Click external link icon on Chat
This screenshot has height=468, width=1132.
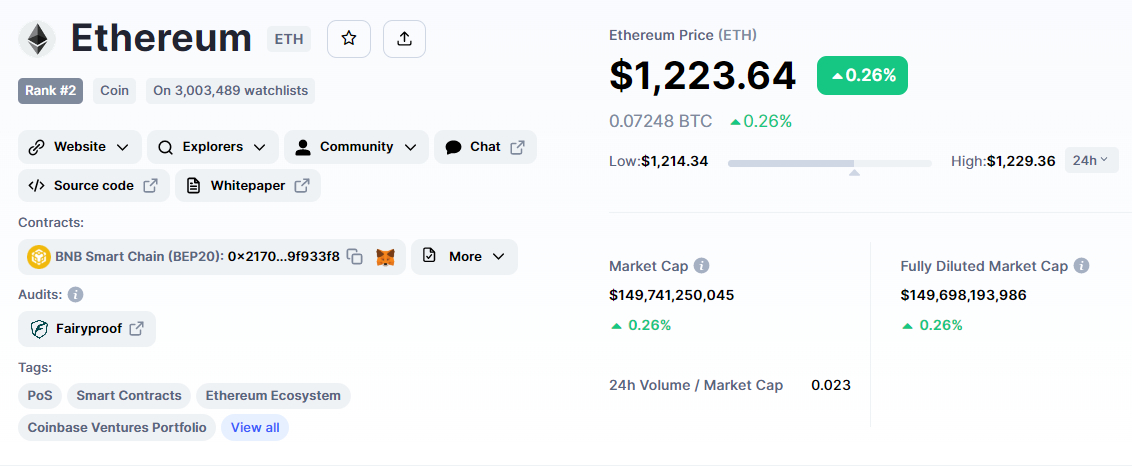coord(518,147)
